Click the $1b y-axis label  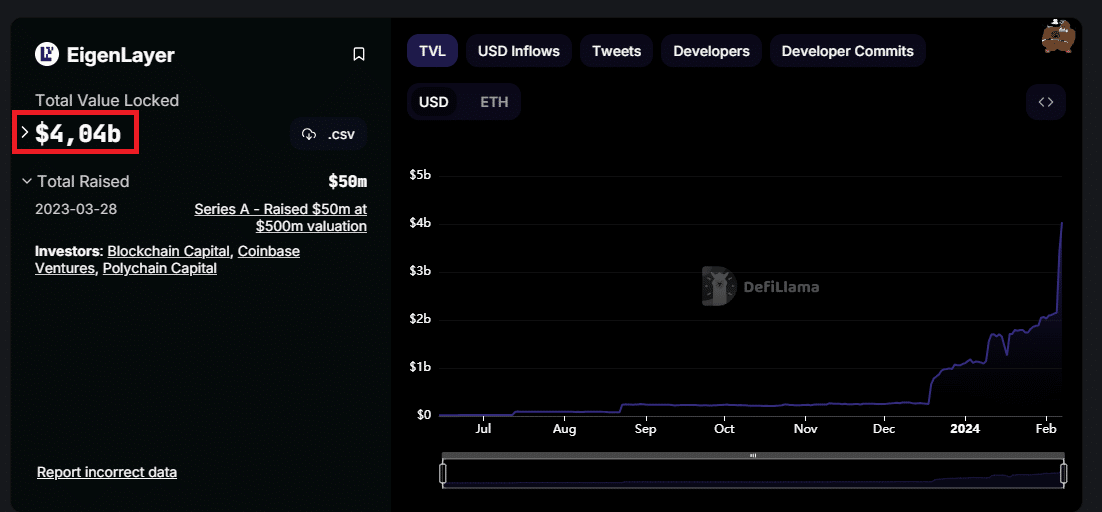420,367
